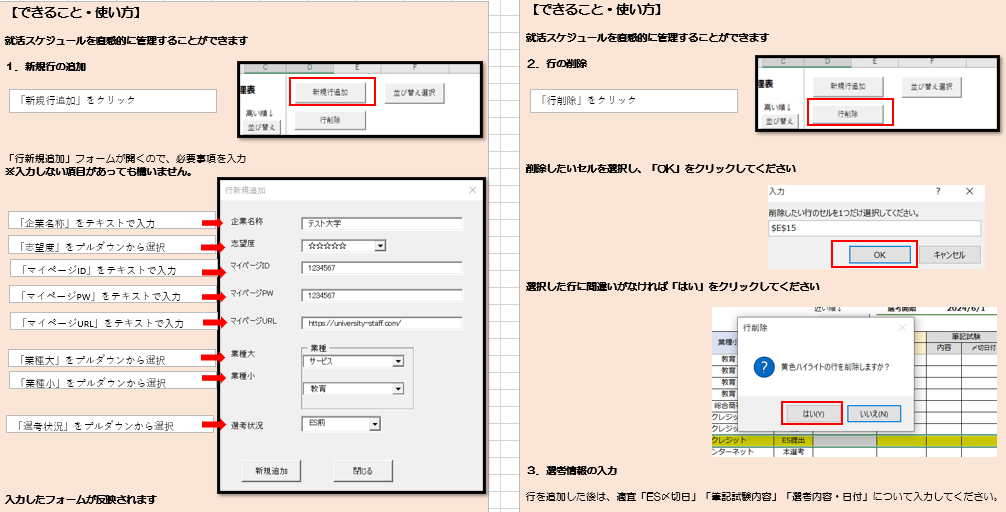
Task: Click the ? help icon in 入力 dialog title bar
Action: click(x=938, y=191)
